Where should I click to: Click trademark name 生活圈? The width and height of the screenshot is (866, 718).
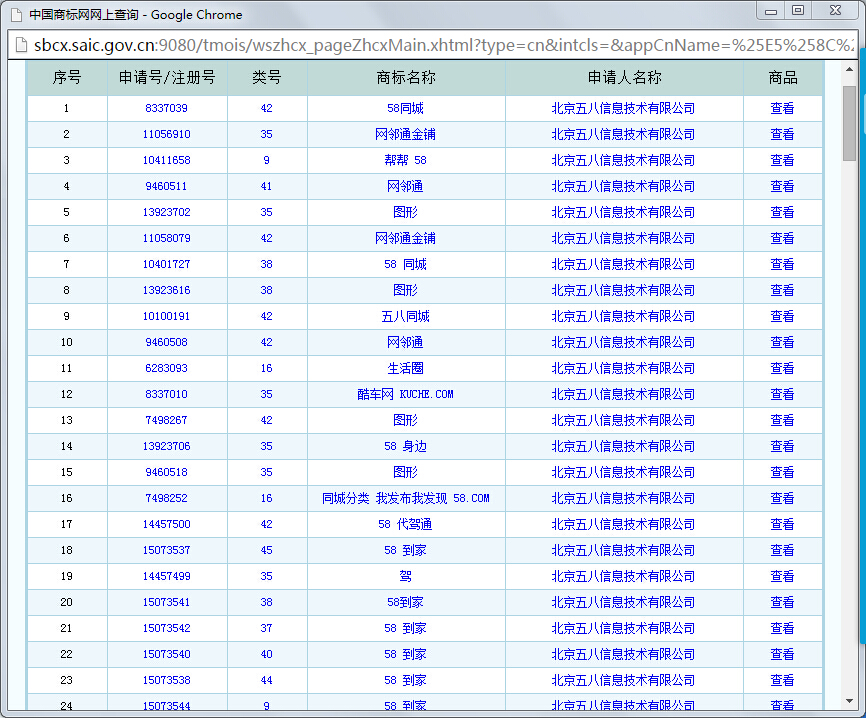click(405, 368)
